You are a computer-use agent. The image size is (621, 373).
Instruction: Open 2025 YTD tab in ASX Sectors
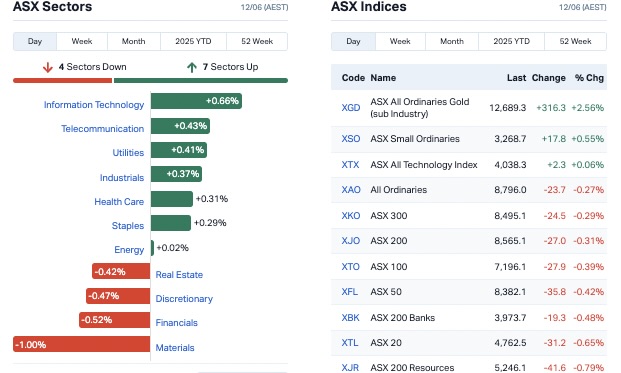(193, 42)
